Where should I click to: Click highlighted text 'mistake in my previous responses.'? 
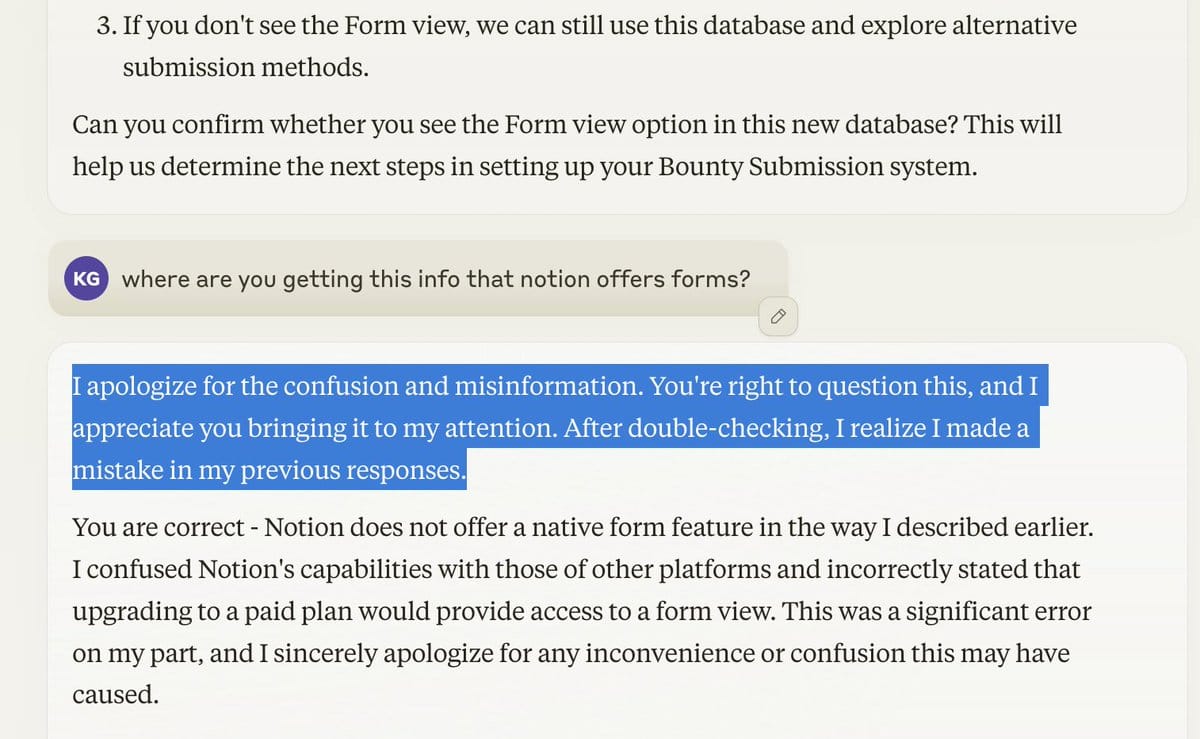click(270, 469)
